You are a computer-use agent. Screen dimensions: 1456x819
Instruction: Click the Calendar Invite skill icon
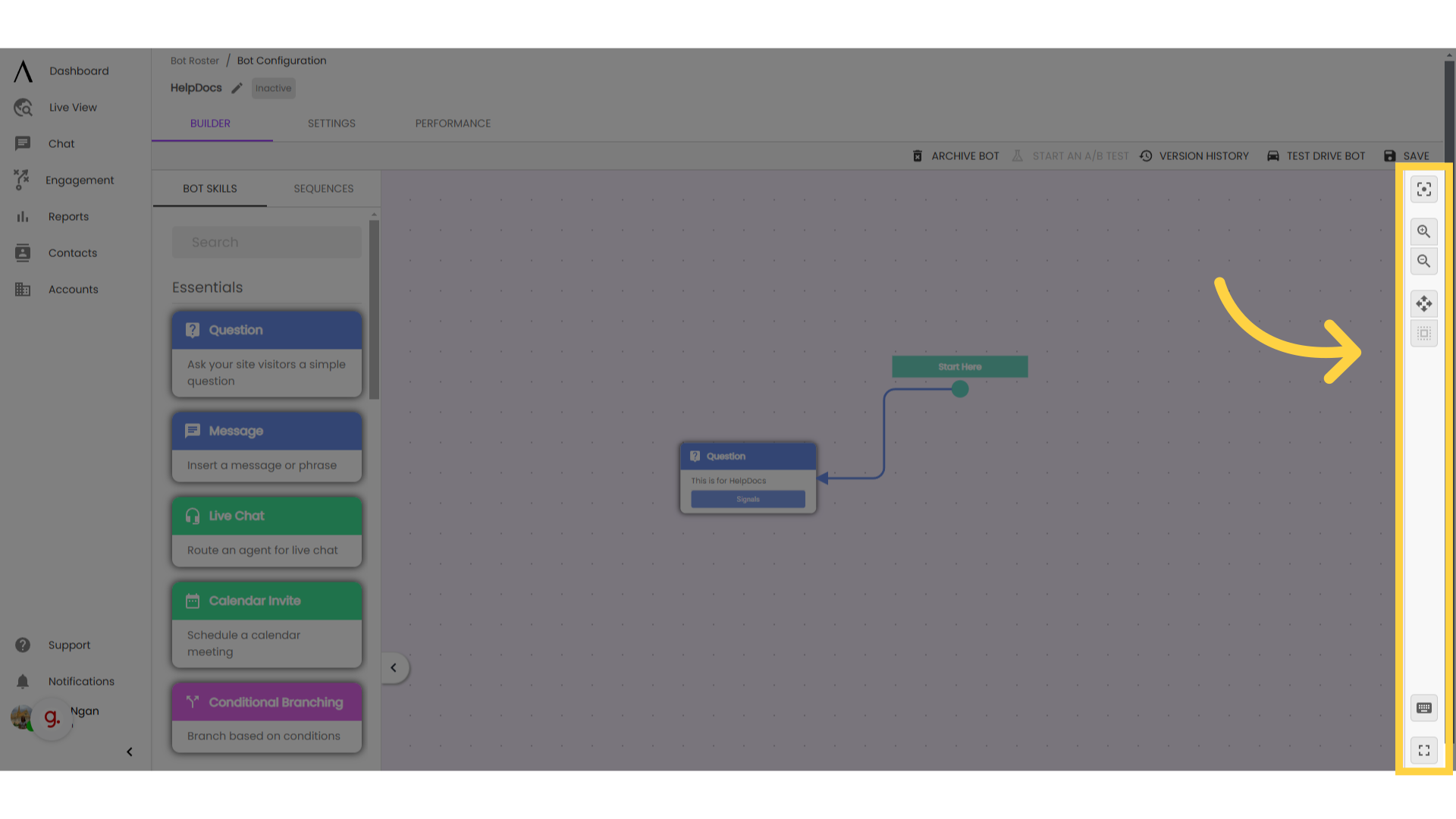(192, 600)
